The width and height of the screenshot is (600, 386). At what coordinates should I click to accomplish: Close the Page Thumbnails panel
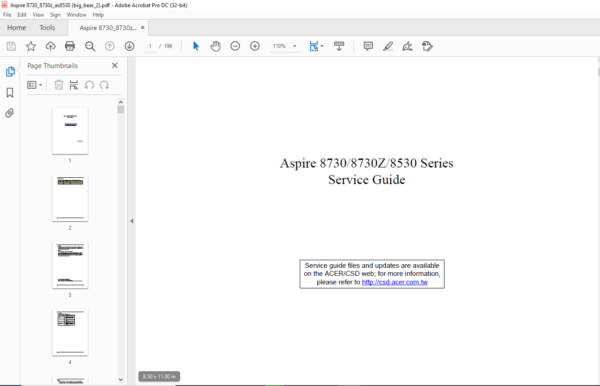tap(114, 65)
